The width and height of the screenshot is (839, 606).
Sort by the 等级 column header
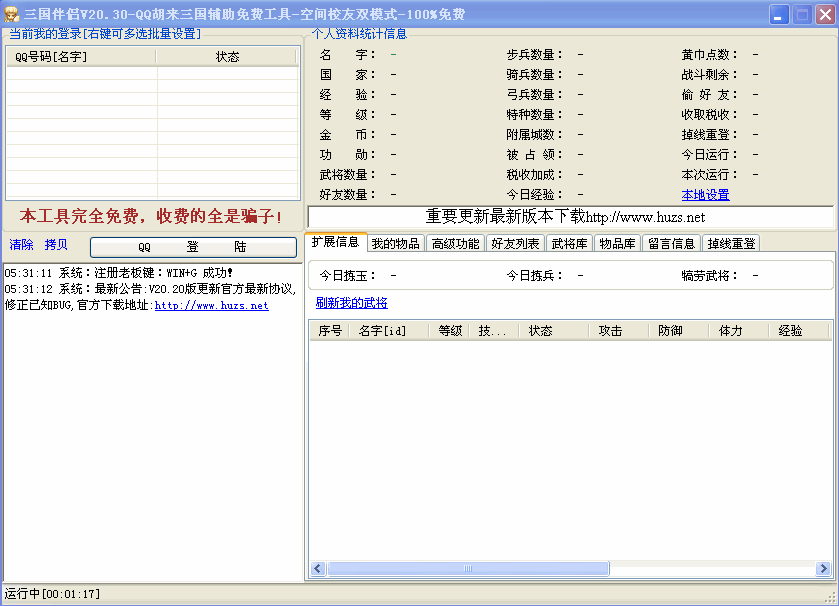449,331
